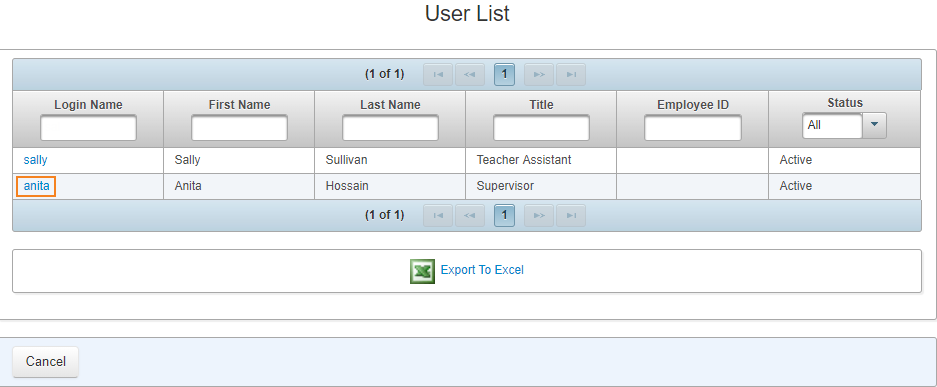This screenshot has width=937, height=387.
Task: Go to previous page in top paginator
Action: tap(470, 75)
